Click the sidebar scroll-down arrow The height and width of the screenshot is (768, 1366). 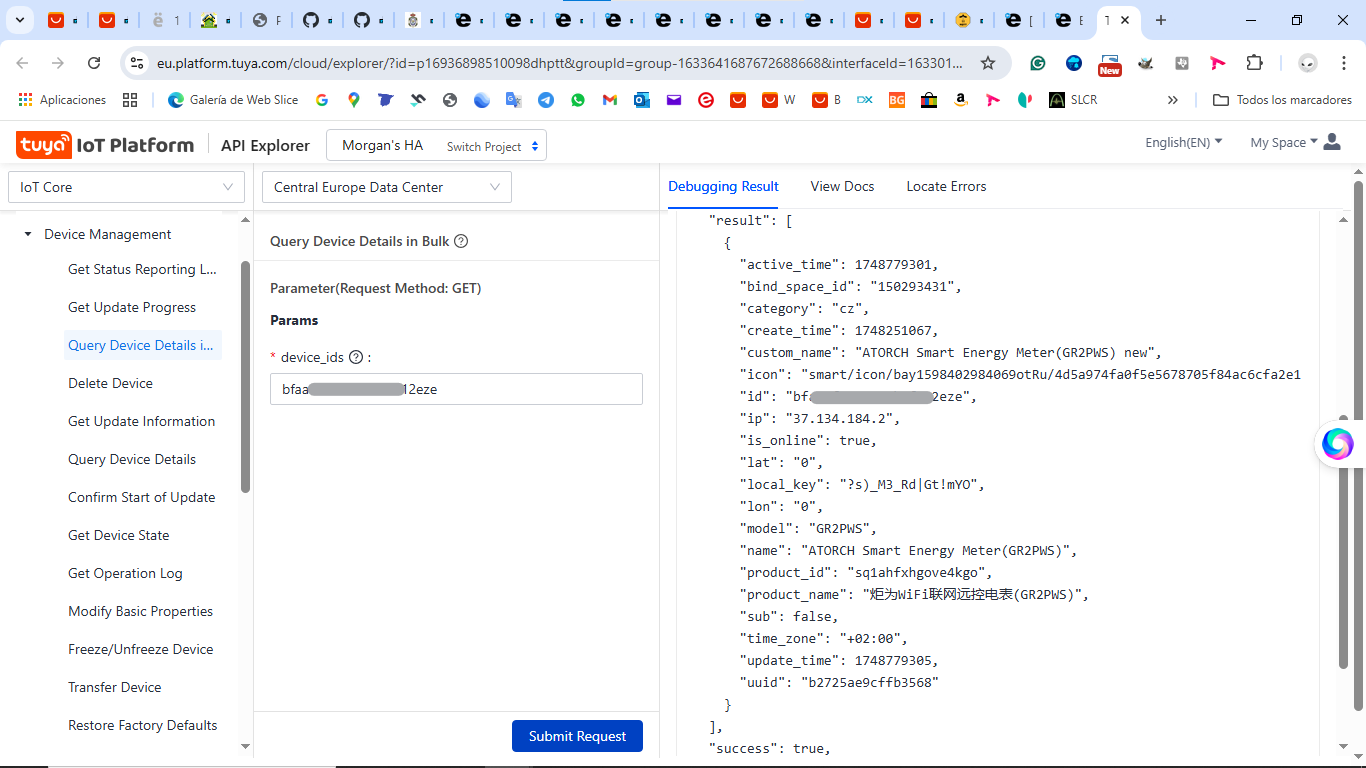point(246,746)
